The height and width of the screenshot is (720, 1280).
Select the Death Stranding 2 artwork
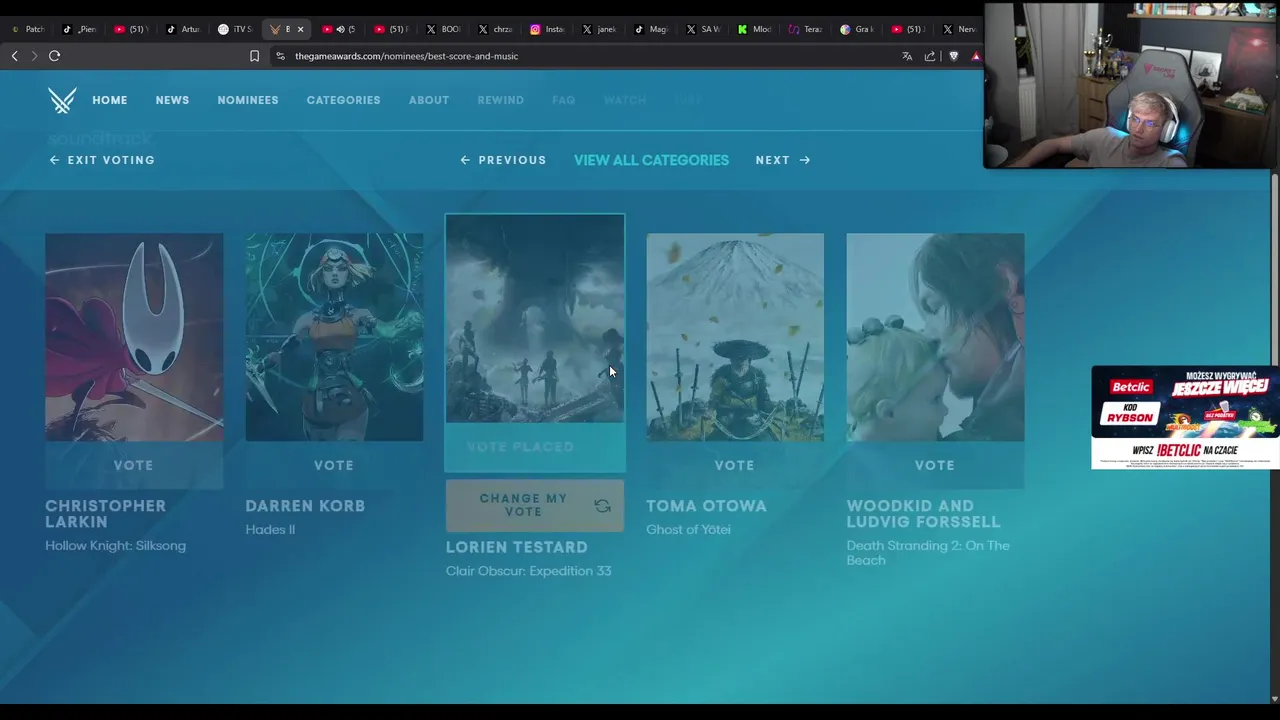coord(935,337)
